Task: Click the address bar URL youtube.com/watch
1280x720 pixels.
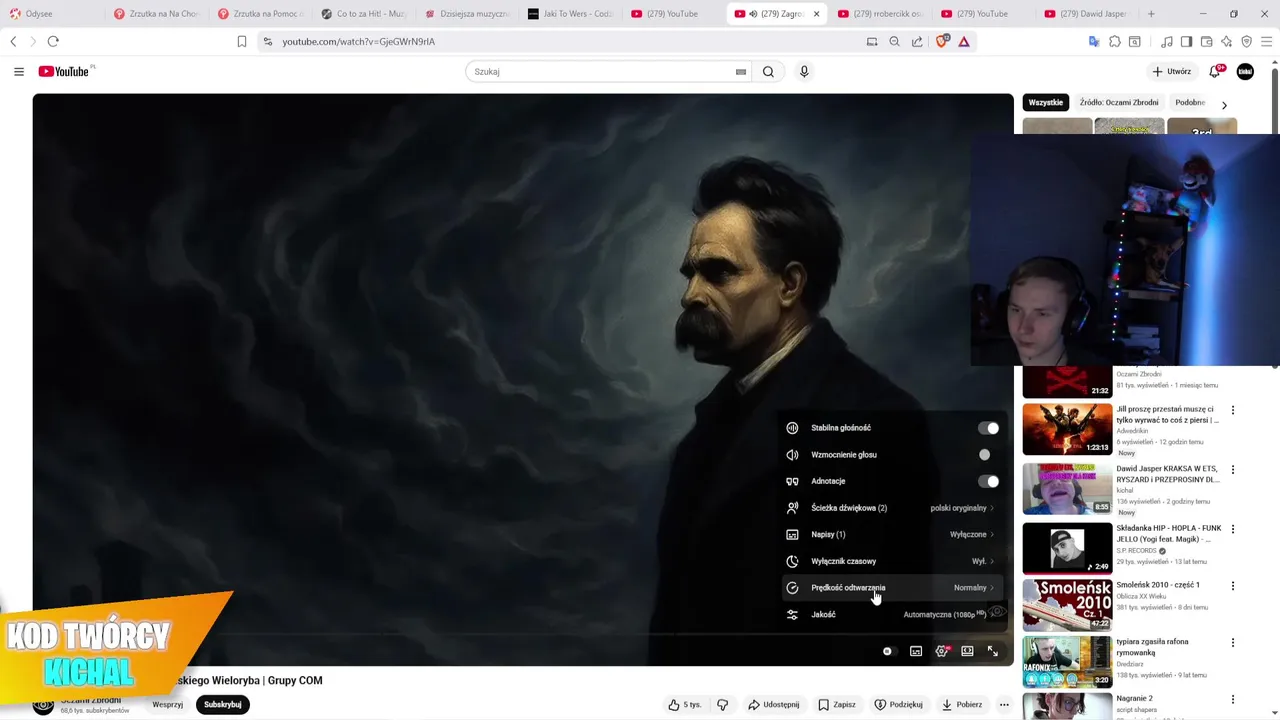Action: (x=358, y=41)
